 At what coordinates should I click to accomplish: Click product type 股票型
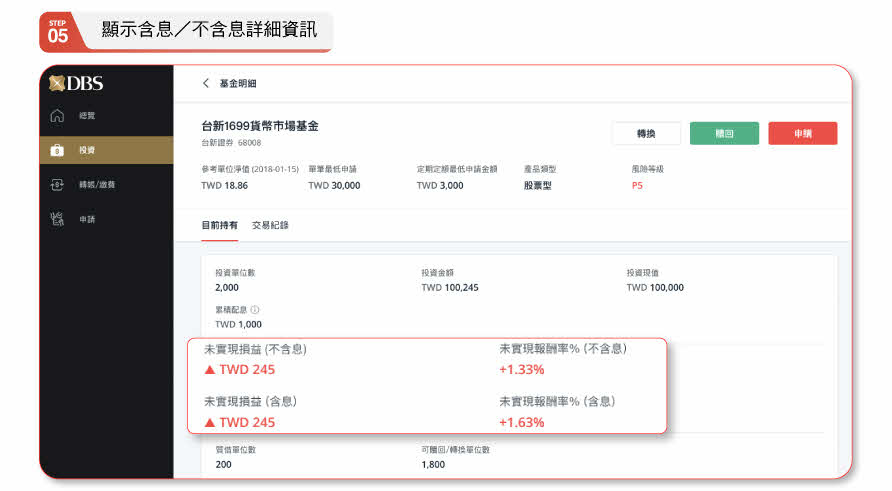(x=538, y=185)
